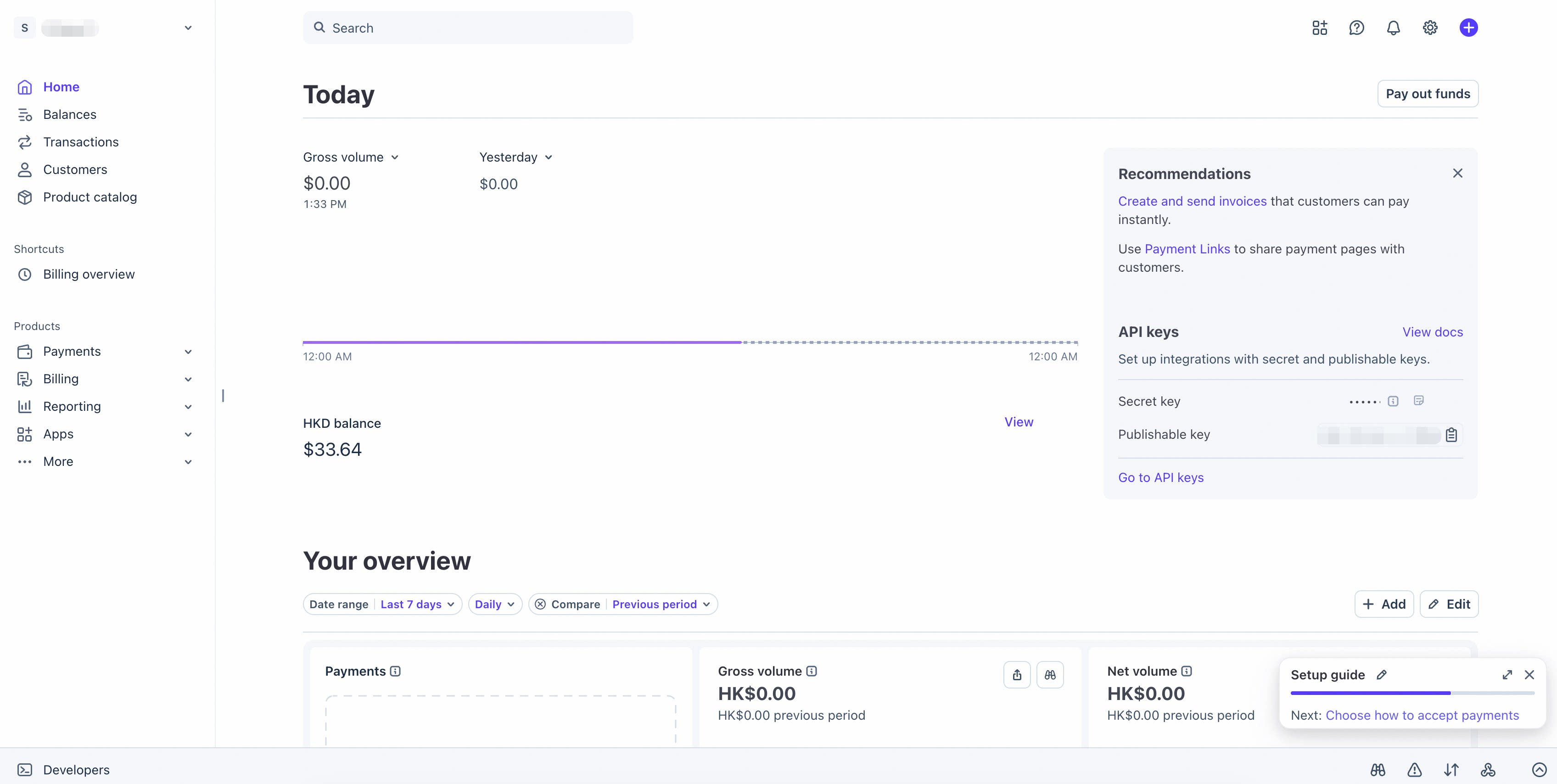Open the apps grid icon in top bar
This screenshot has height=784, width=1557.
click(1320, 28)
